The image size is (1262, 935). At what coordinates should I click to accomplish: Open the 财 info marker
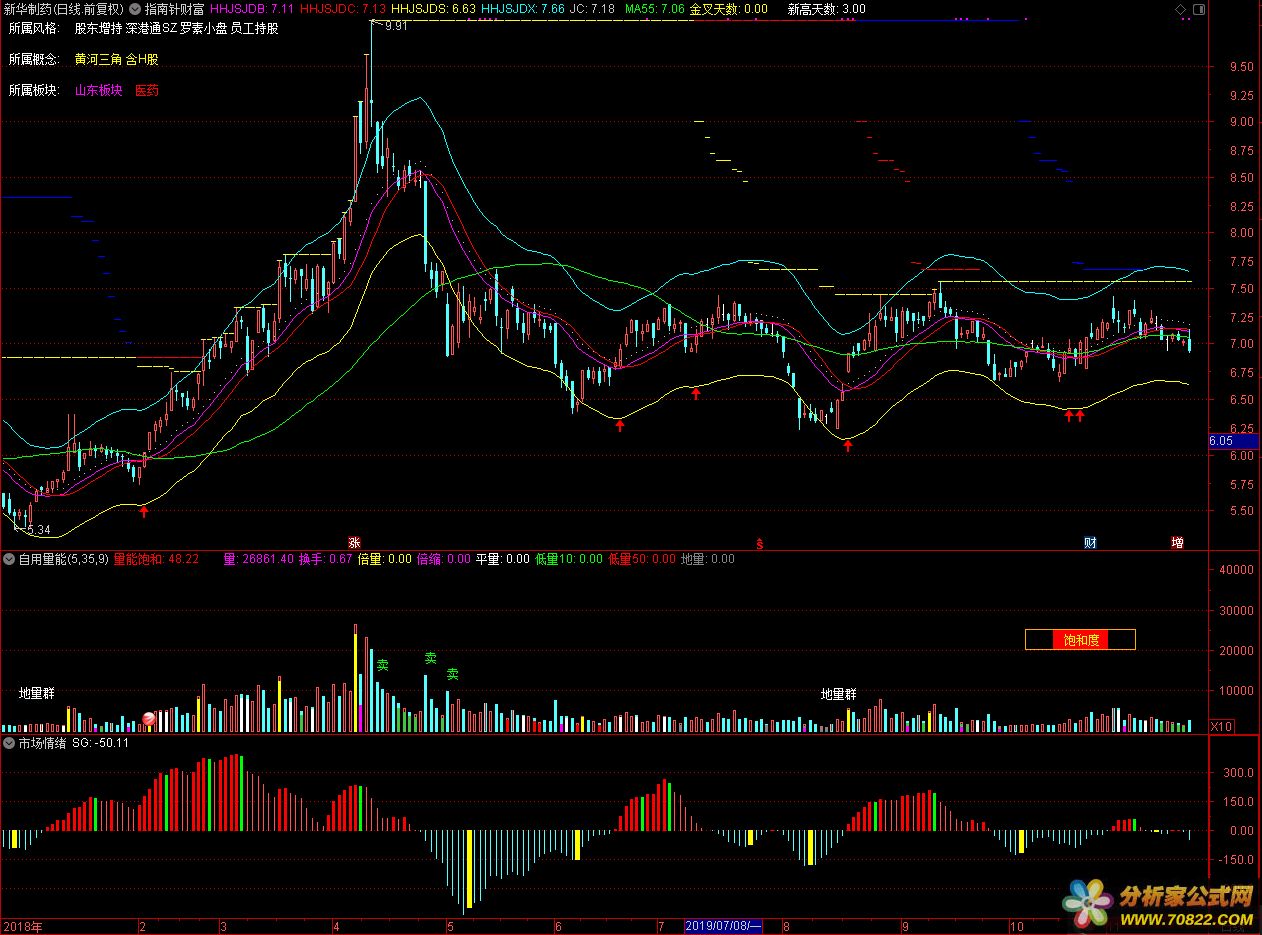point(1090,543)
